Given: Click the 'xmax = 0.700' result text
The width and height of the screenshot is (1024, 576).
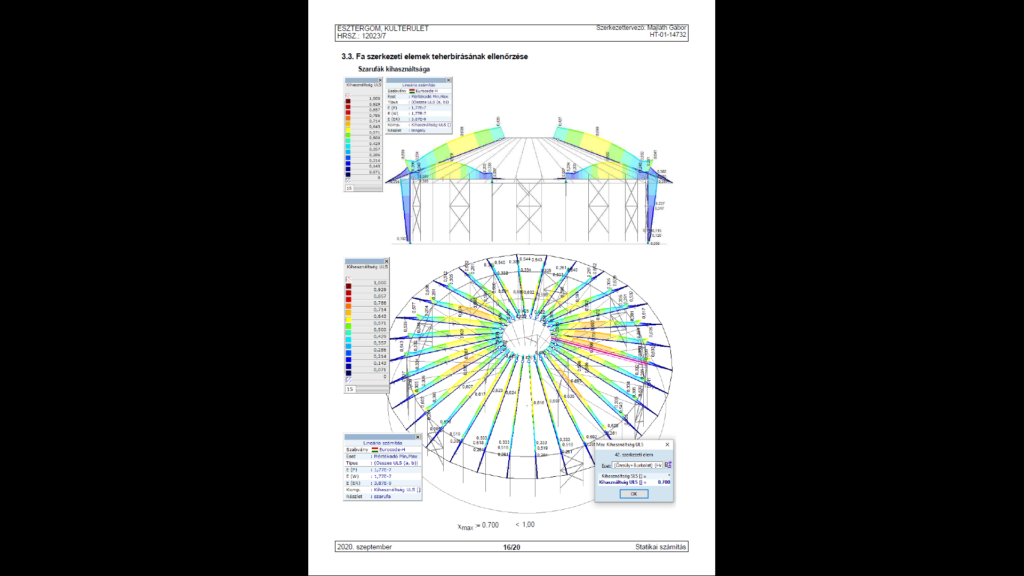Looking at the screenshot, I should tap(478, 526).
